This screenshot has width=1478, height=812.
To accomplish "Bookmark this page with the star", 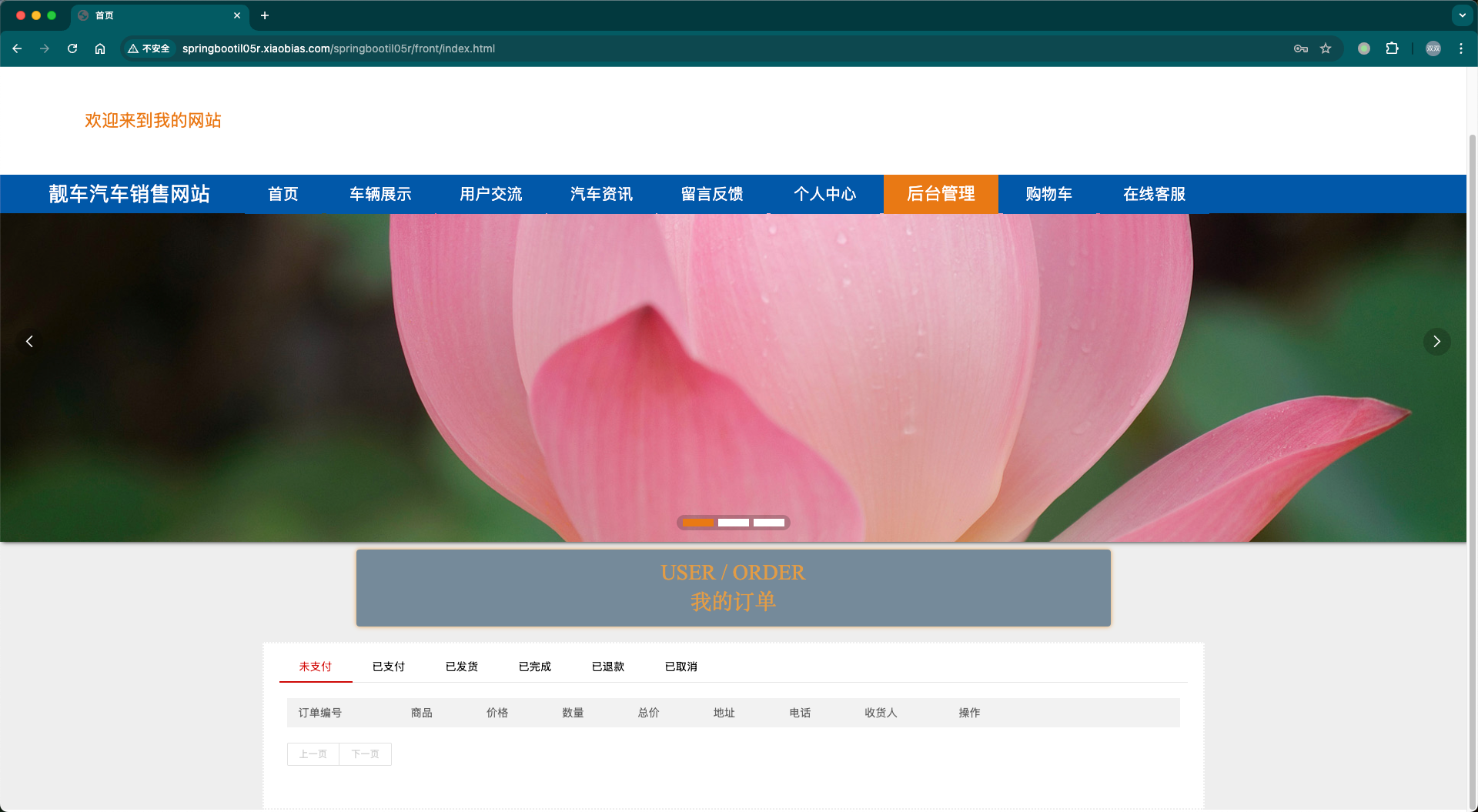I will pos(1326,48).
